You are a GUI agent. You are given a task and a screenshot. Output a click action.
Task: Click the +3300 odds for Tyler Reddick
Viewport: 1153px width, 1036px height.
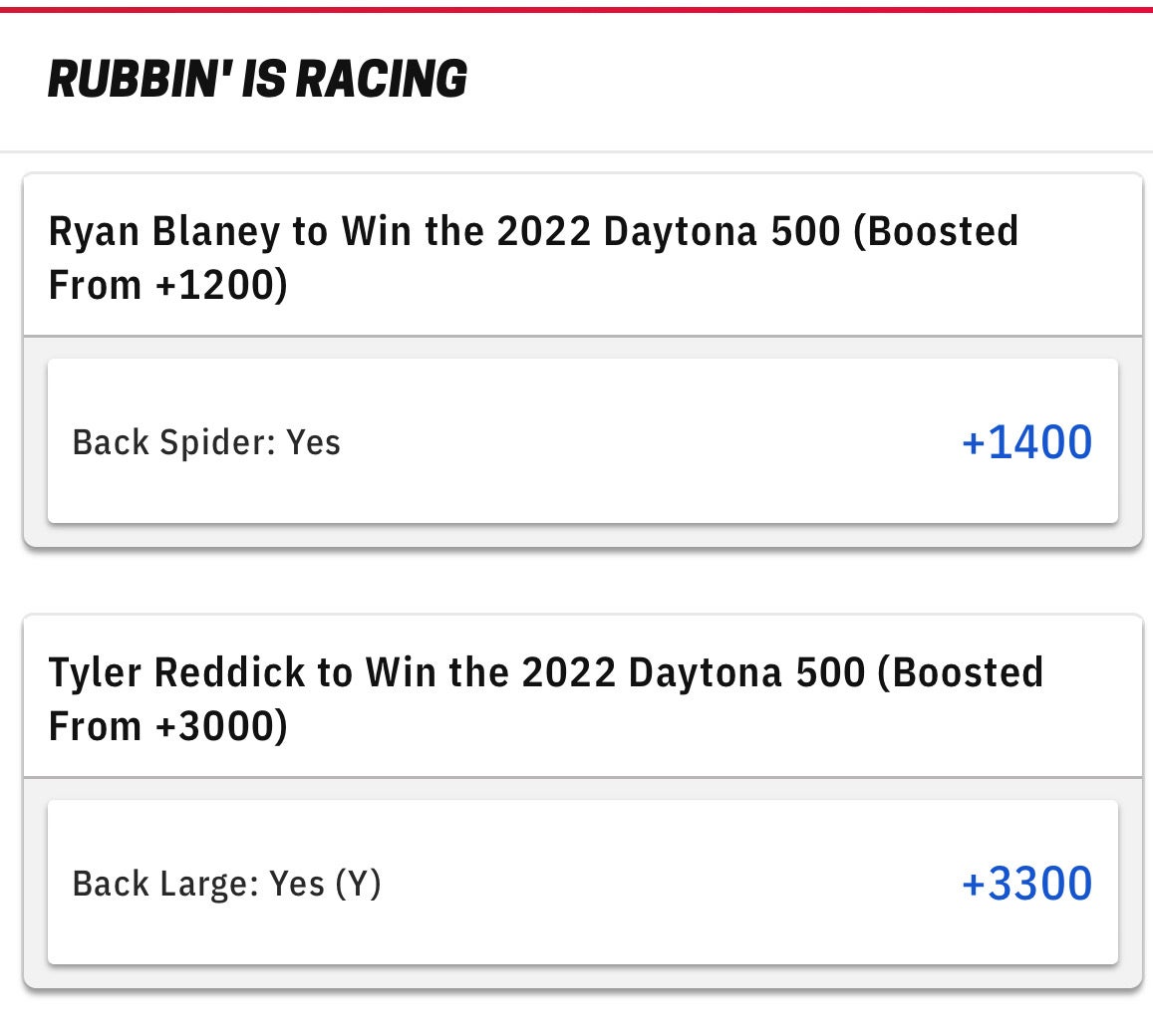tap(1026, 884)
